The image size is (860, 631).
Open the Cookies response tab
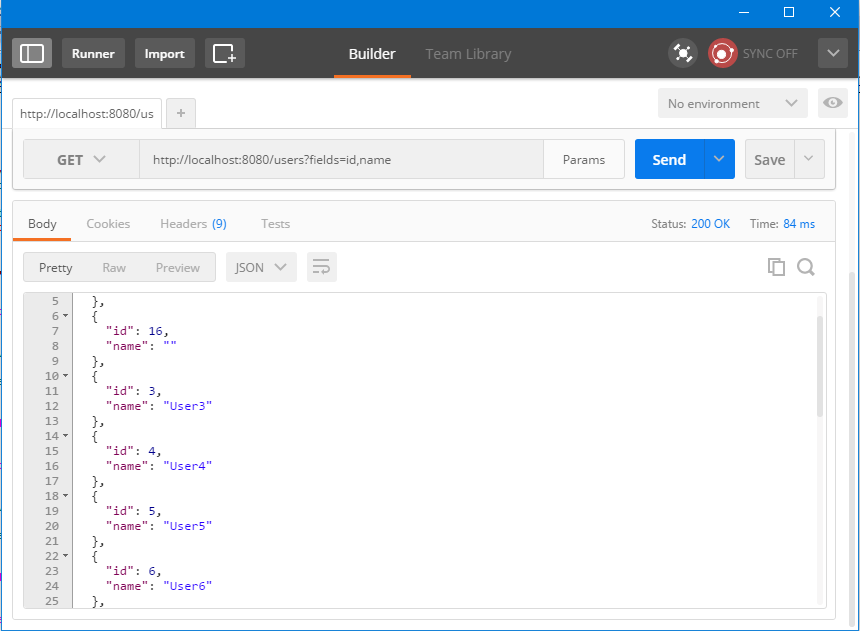coord(108,224)
